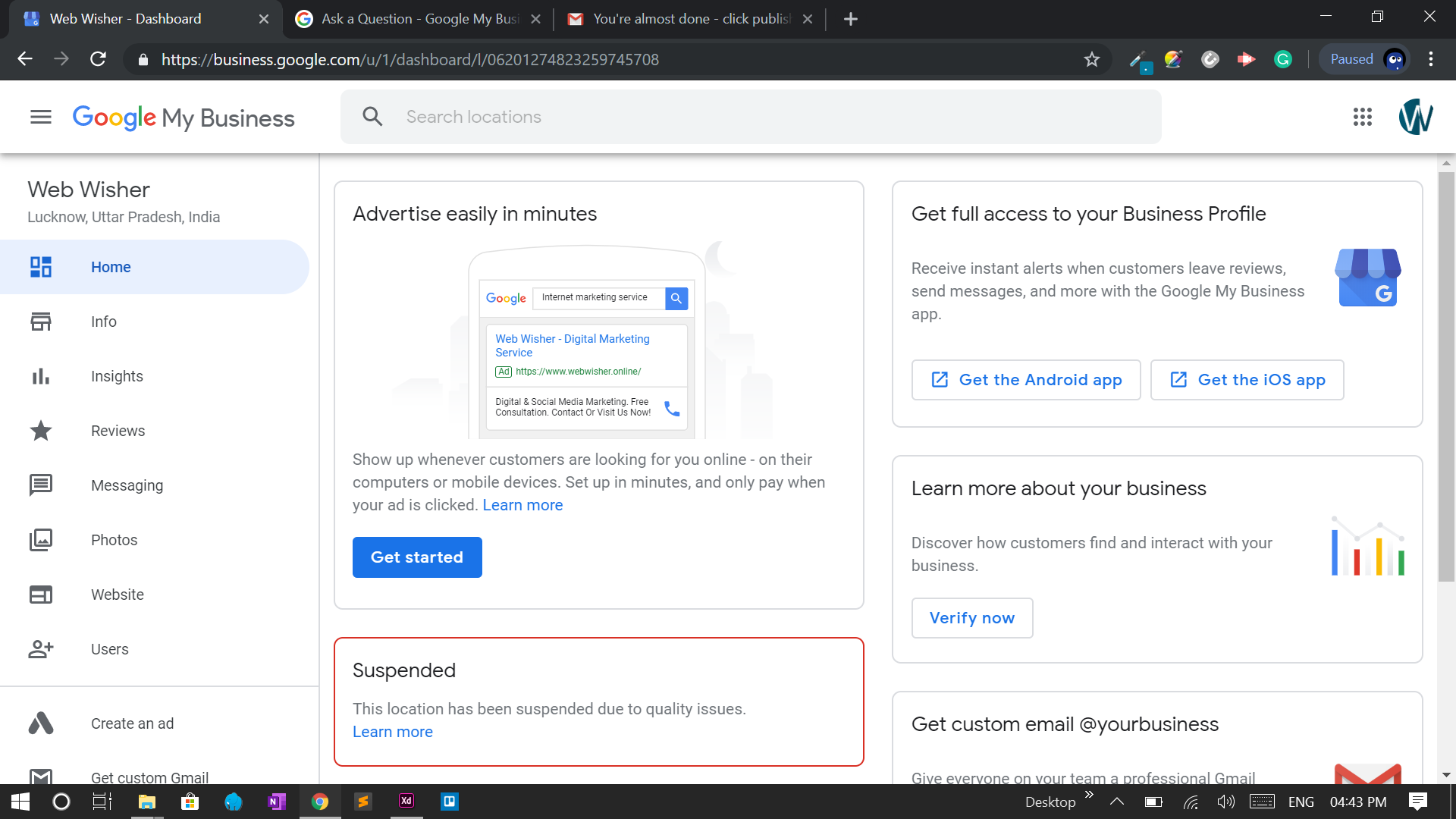Click the Get started button

tap(417, 557)
